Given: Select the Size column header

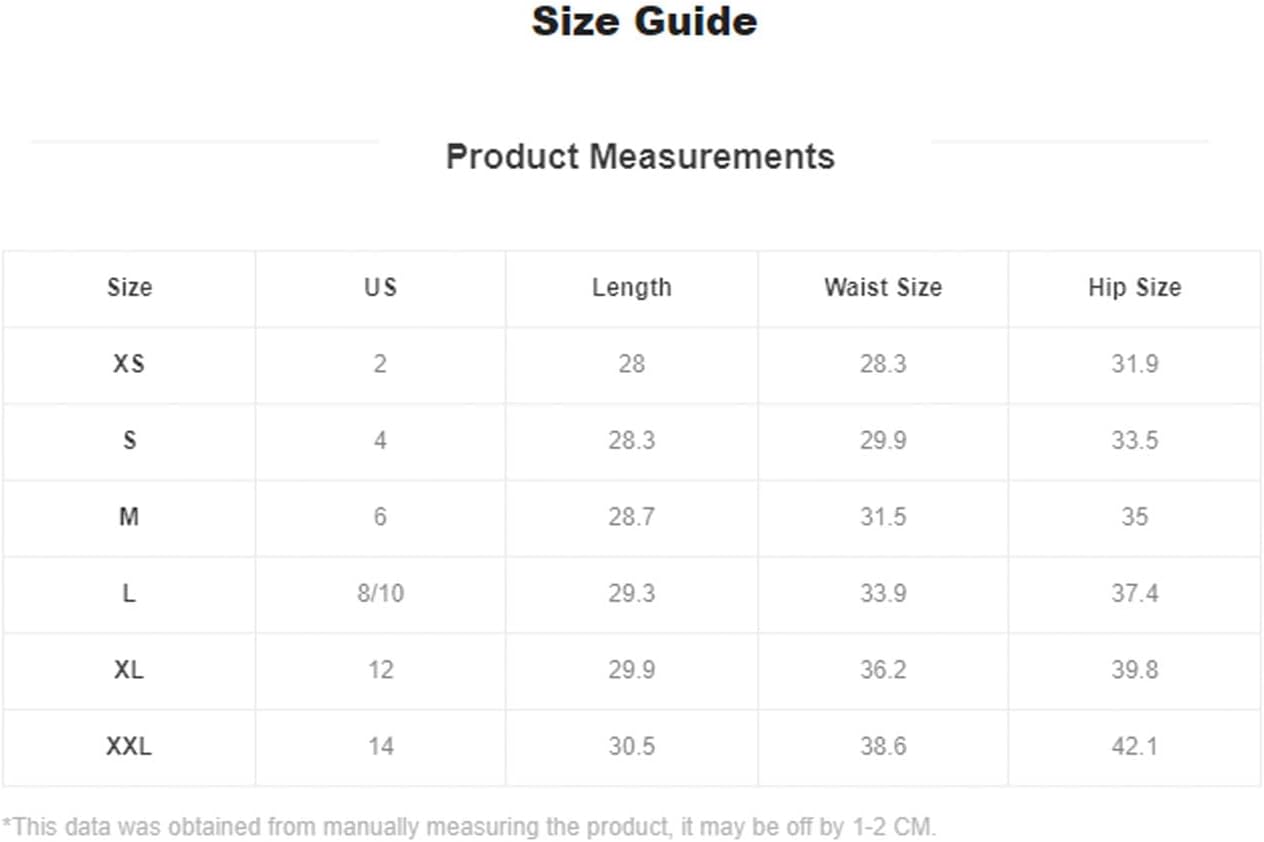Looking at the screenshot, I should (x=130, y=288).
